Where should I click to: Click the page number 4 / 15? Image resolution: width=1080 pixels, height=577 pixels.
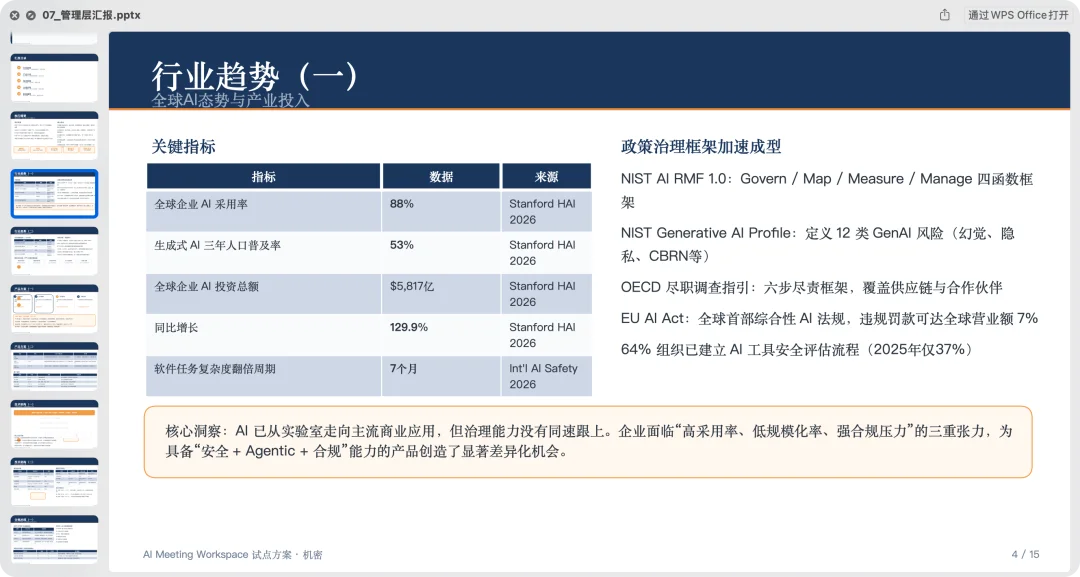1025,554
